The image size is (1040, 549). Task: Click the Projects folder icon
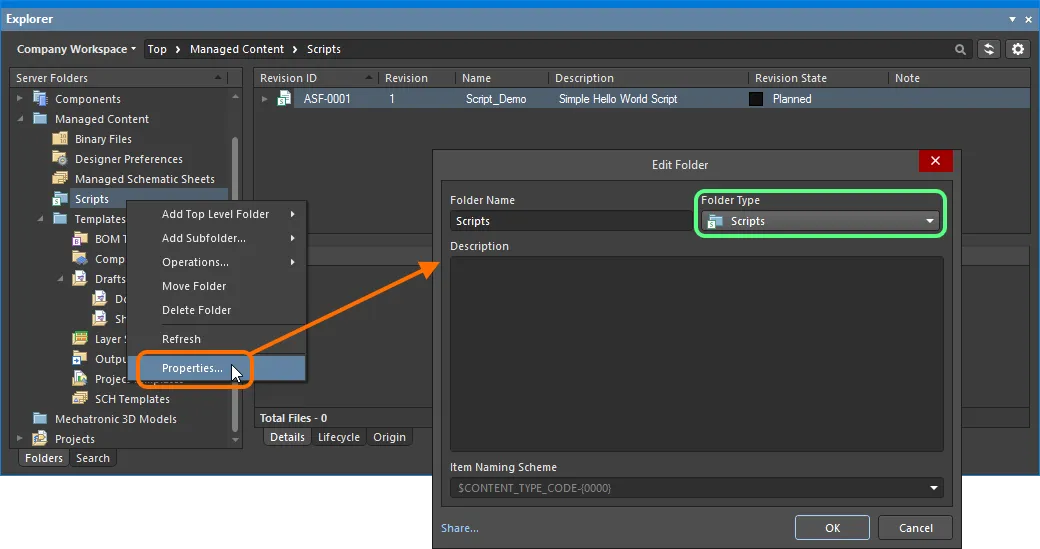coord(40,438)
